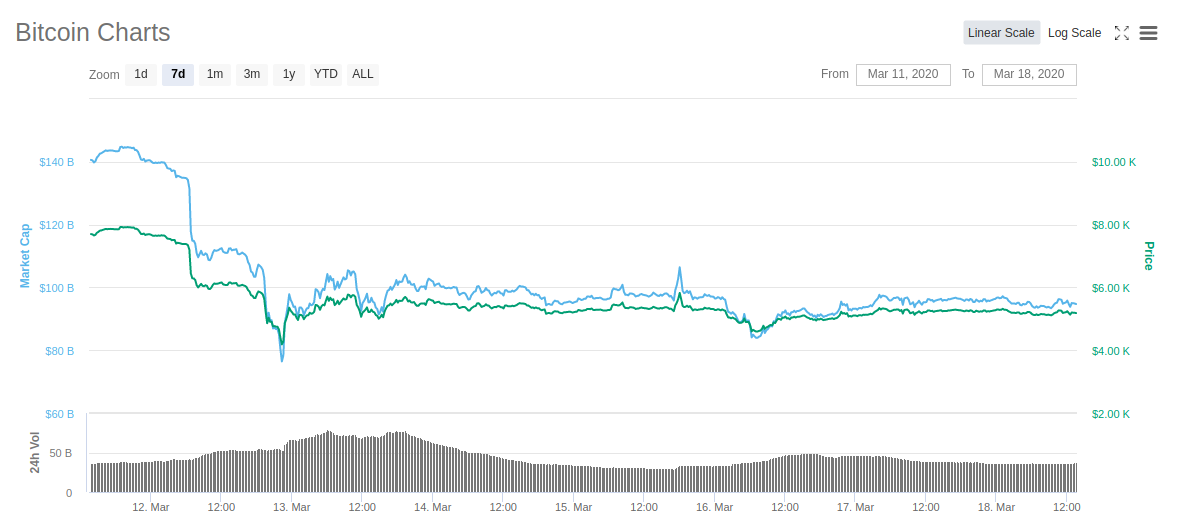Screen dimensions: 1180x516
Task: Click the Zoom label text
Action: coord(104,75)
